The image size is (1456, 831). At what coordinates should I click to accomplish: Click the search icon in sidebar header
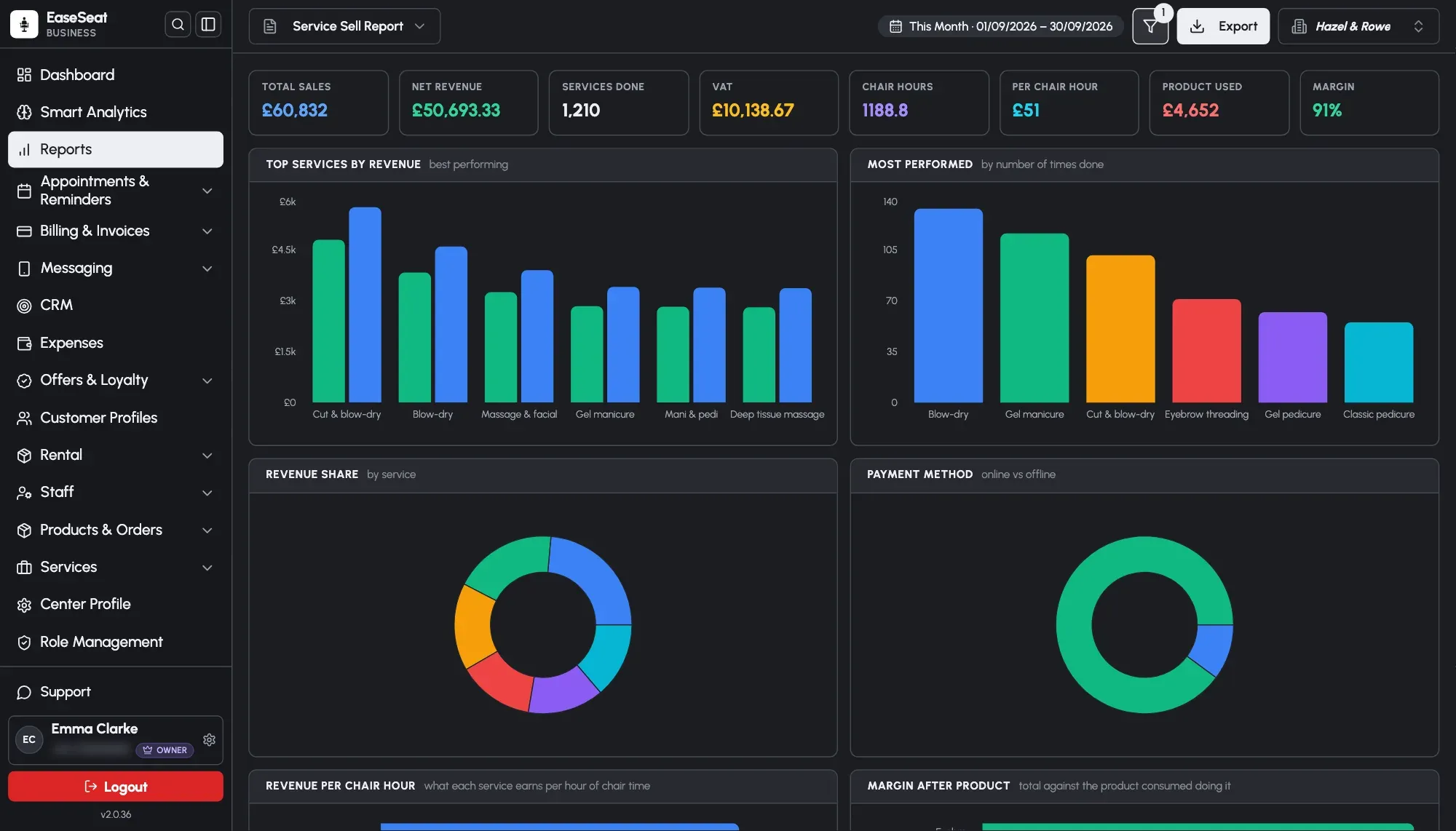pyautogui.click(x=178, y=25)
